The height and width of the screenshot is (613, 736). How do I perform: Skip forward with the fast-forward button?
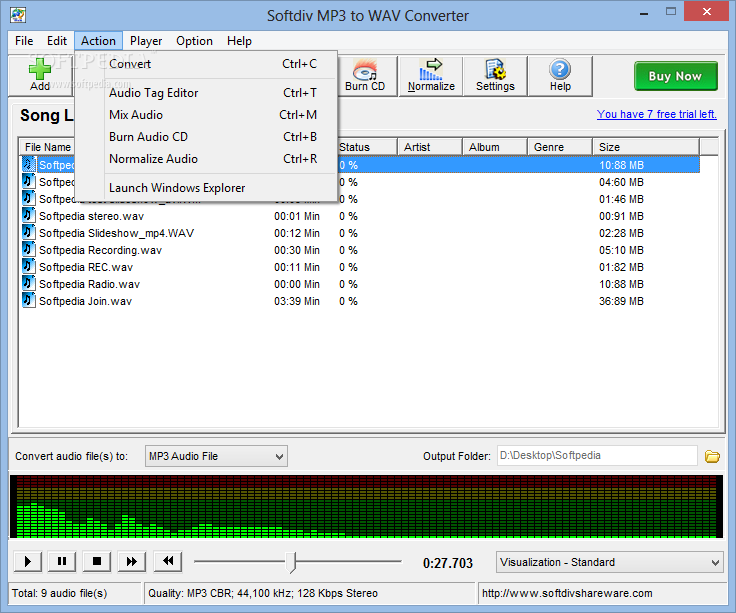click(132, 561)
